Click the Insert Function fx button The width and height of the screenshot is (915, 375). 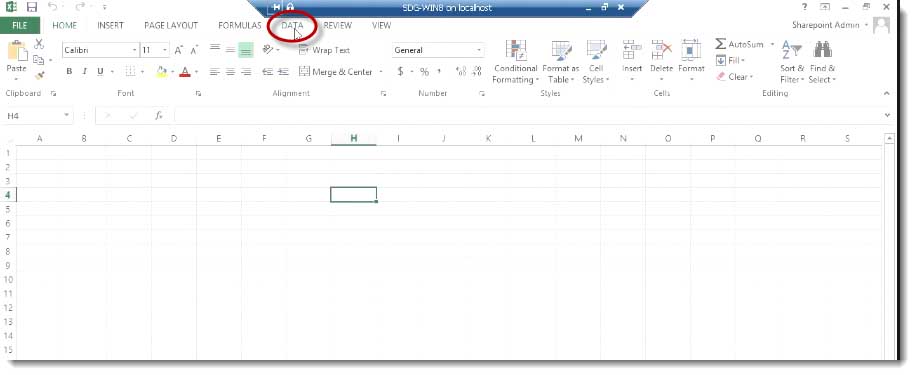(x=159, y=116)
